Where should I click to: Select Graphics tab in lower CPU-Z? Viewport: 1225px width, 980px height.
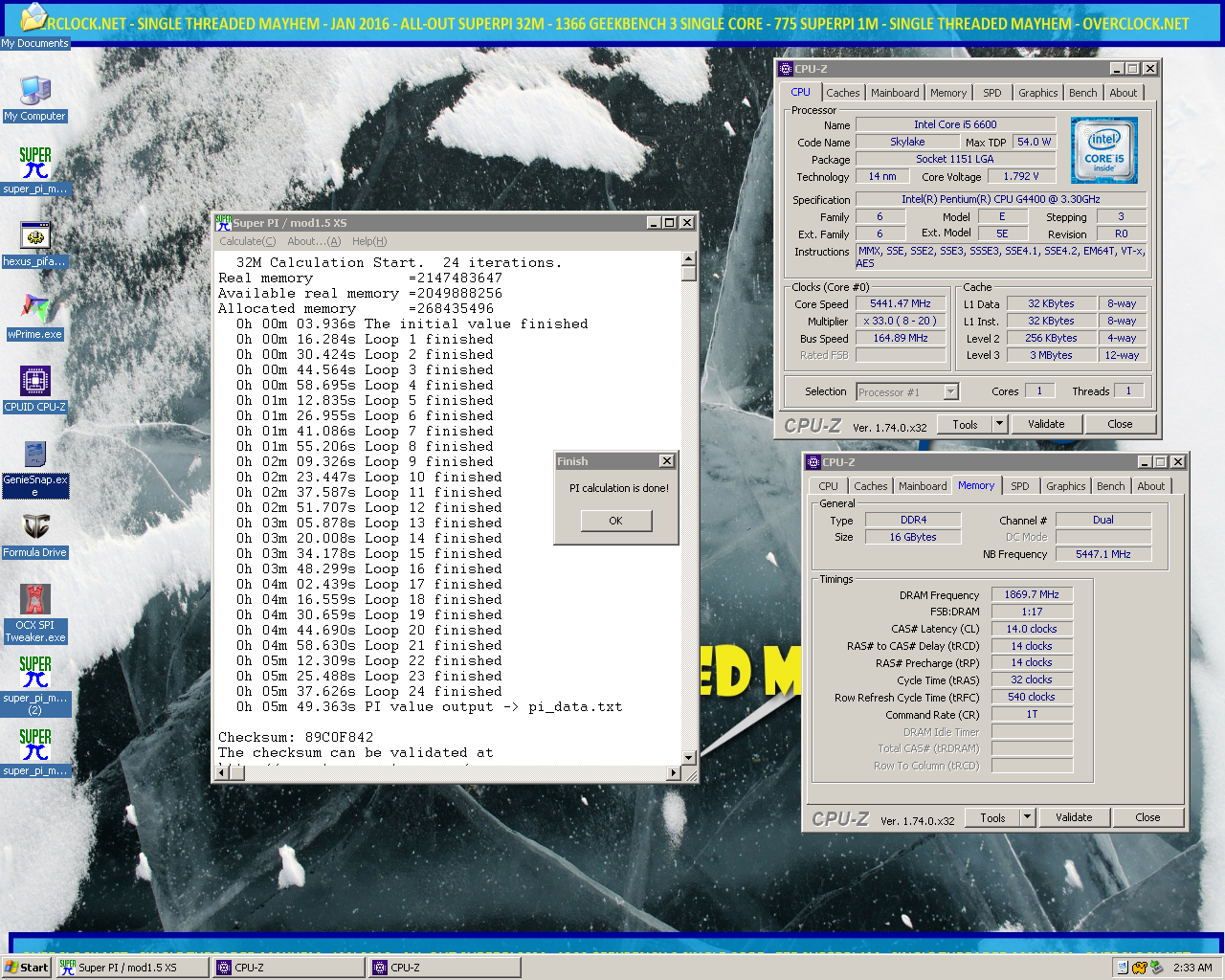click(x=1066, y=486)
